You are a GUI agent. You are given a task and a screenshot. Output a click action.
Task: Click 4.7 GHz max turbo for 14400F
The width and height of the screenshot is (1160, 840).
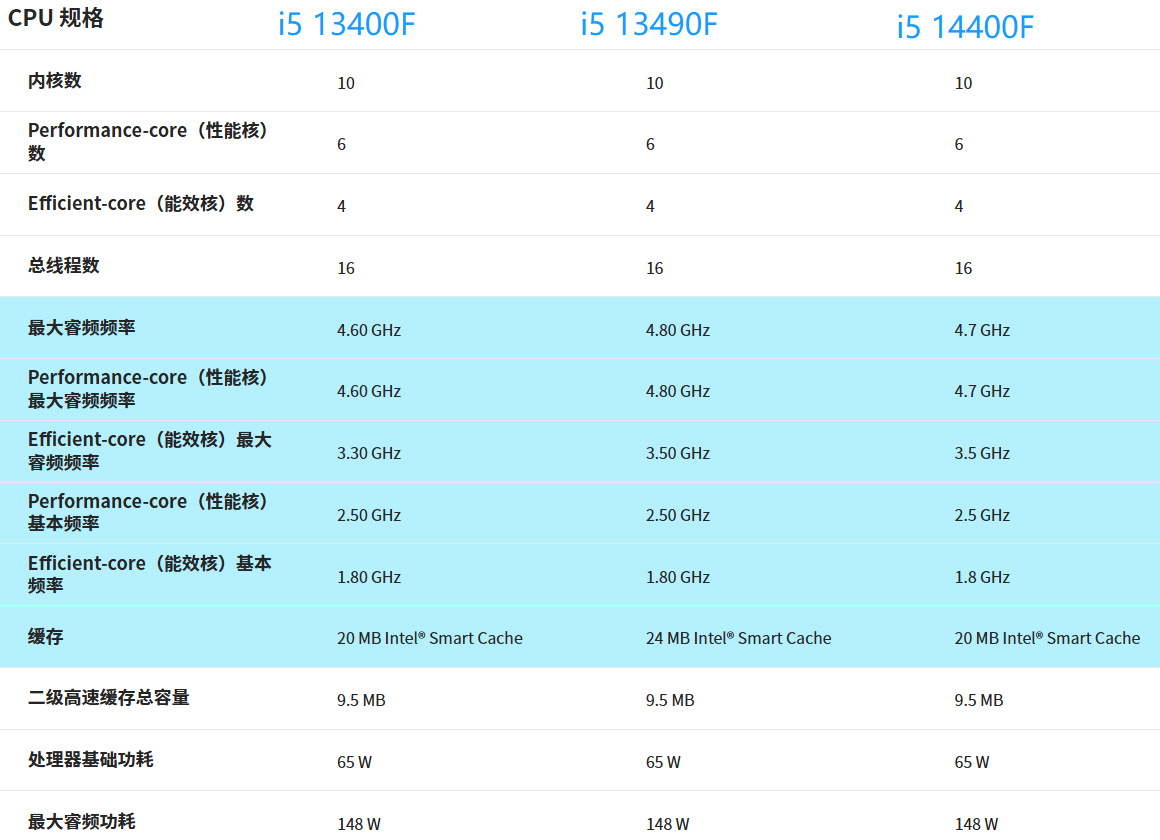click(x=982, y=330)
